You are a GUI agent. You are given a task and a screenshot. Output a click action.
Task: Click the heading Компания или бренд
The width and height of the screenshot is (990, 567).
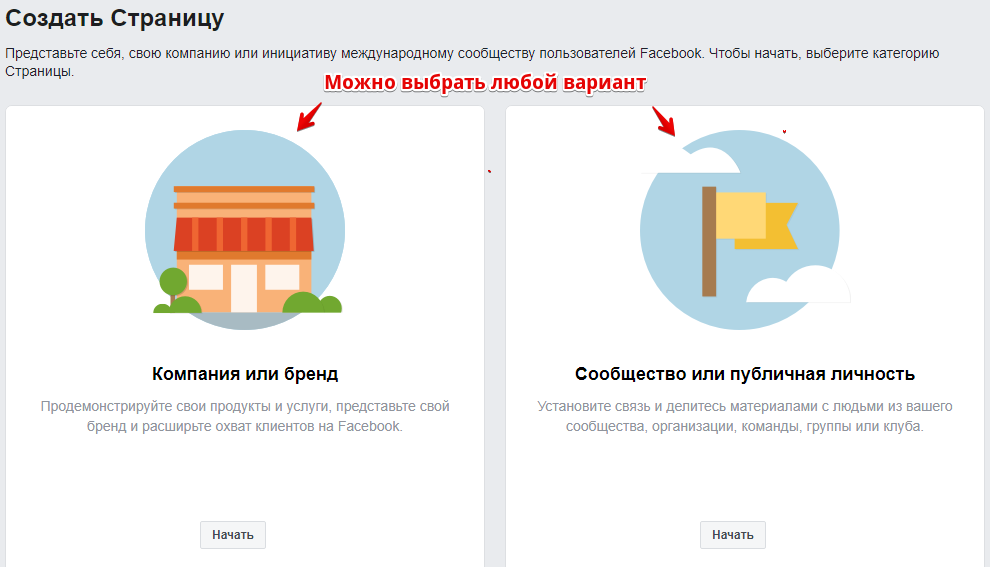pyautogui.click(x=245, y=374)
